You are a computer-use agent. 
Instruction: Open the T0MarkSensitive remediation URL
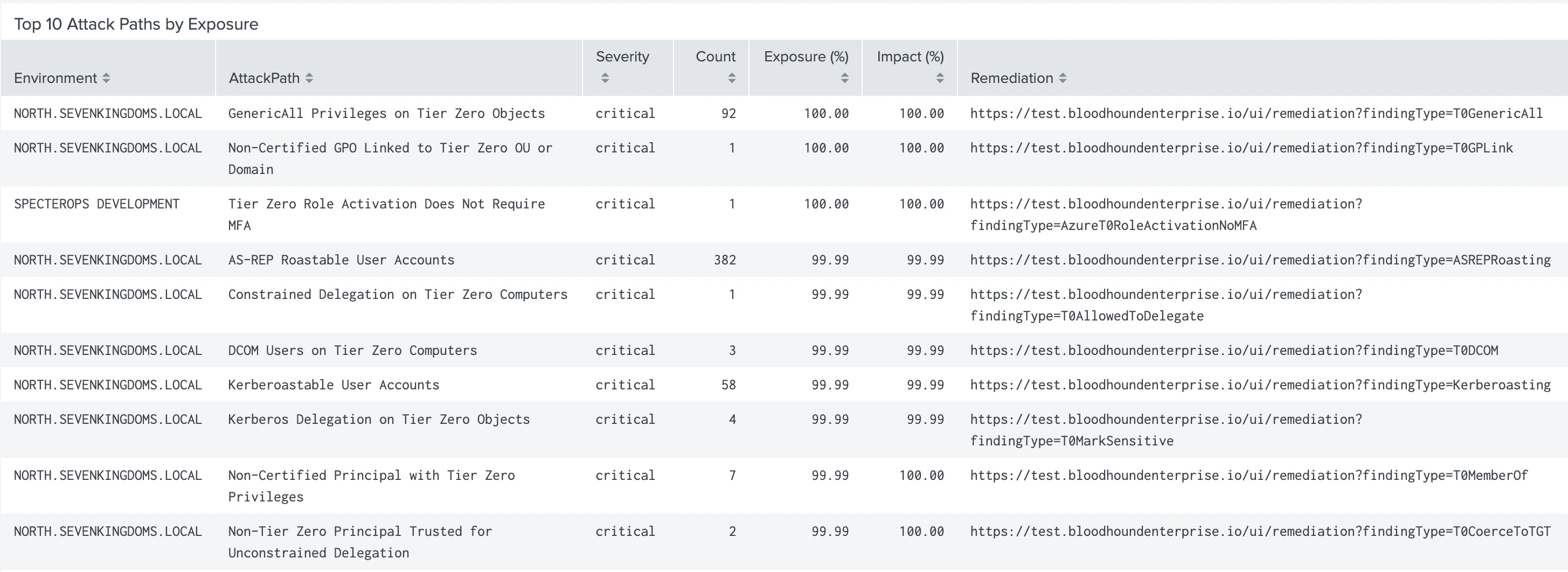point(1166,430)
